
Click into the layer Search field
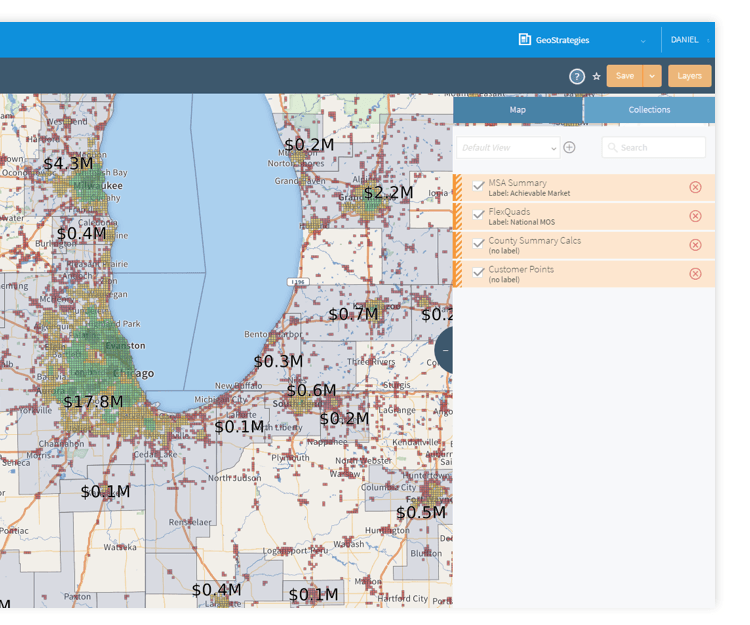click(653, 148)
